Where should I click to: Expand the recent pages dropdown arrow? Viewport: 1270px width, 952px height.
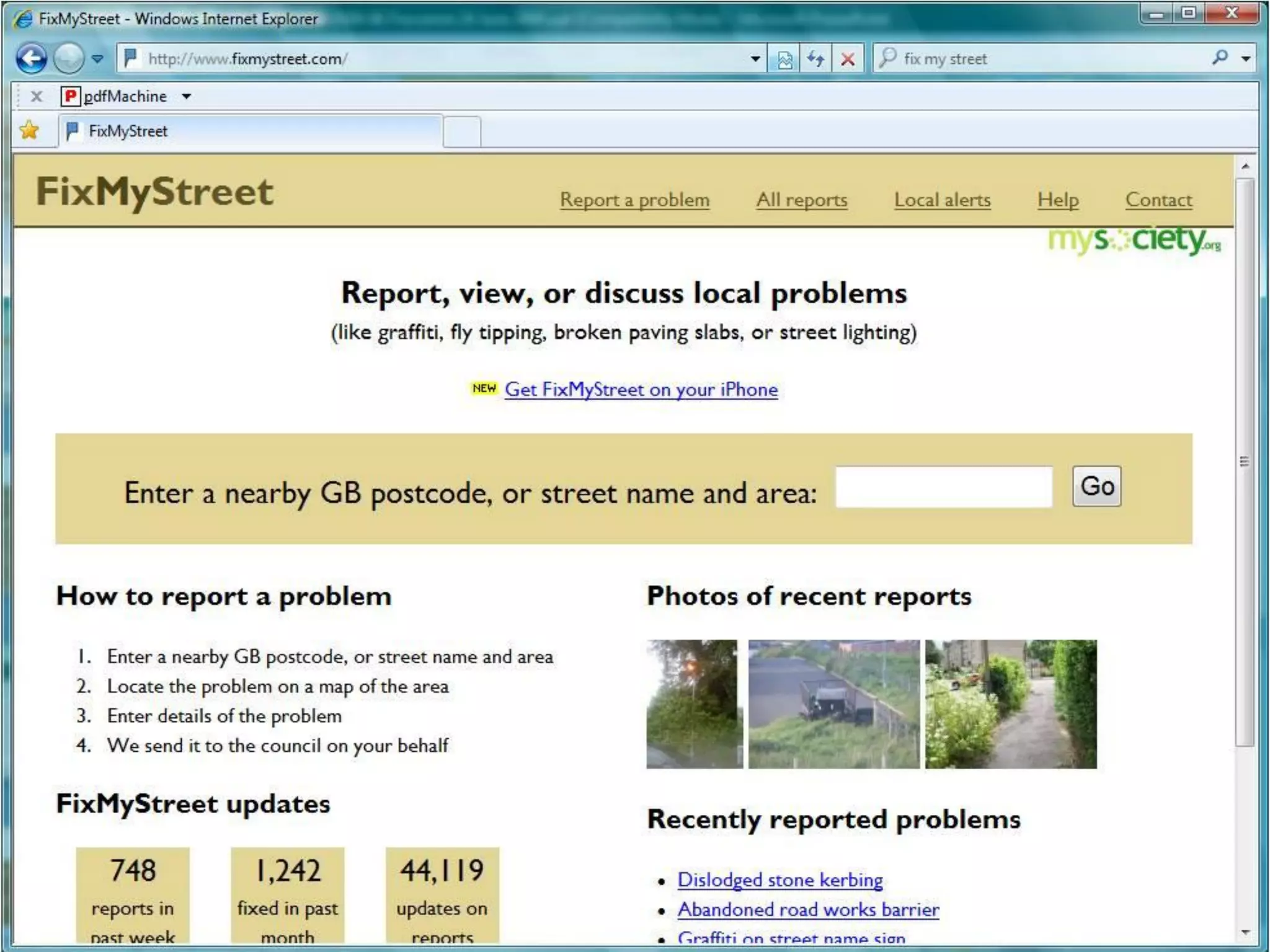(97, 59)
